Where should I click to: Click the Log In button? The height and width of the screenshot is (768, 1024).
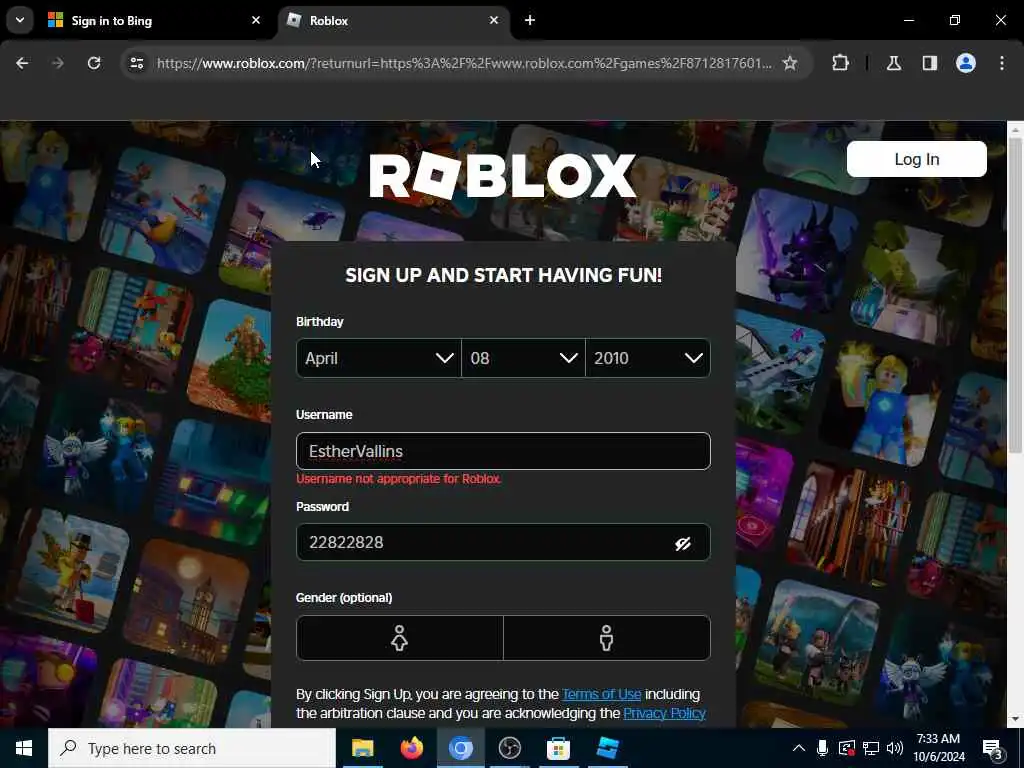click(x=916, y=159)
